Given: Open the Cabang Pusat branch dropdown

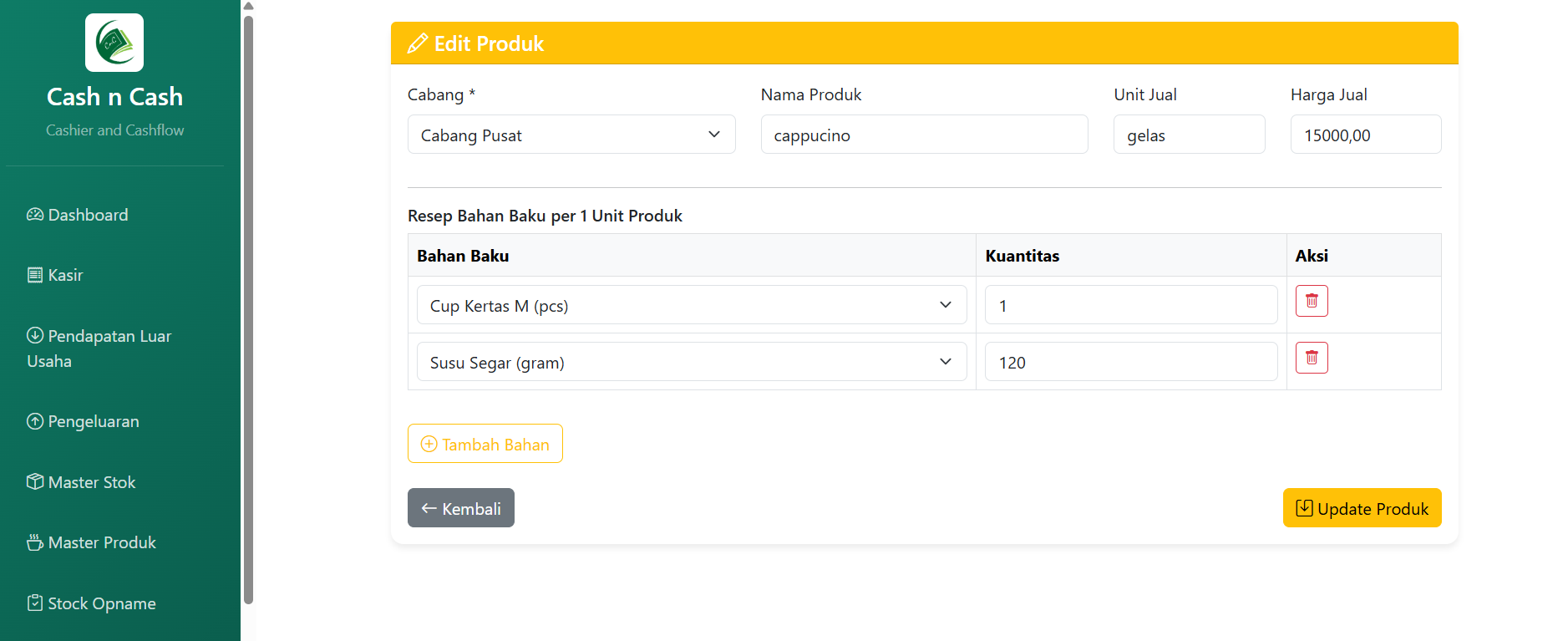Looking at the screenshot, I should [571, 135].
